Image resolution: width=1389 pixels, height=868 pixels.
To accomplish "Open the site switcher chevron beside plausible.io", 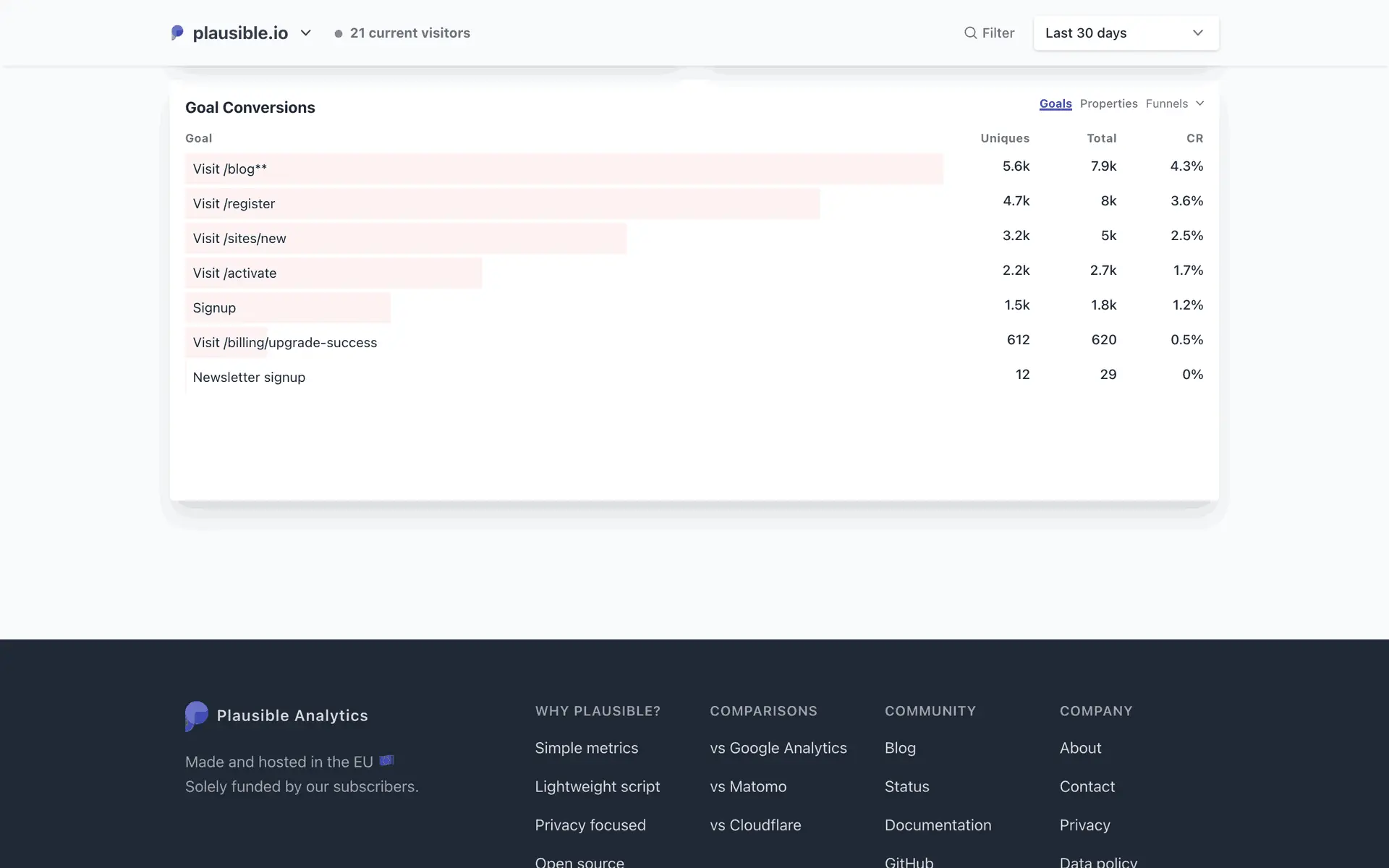I will click(305, 33).
